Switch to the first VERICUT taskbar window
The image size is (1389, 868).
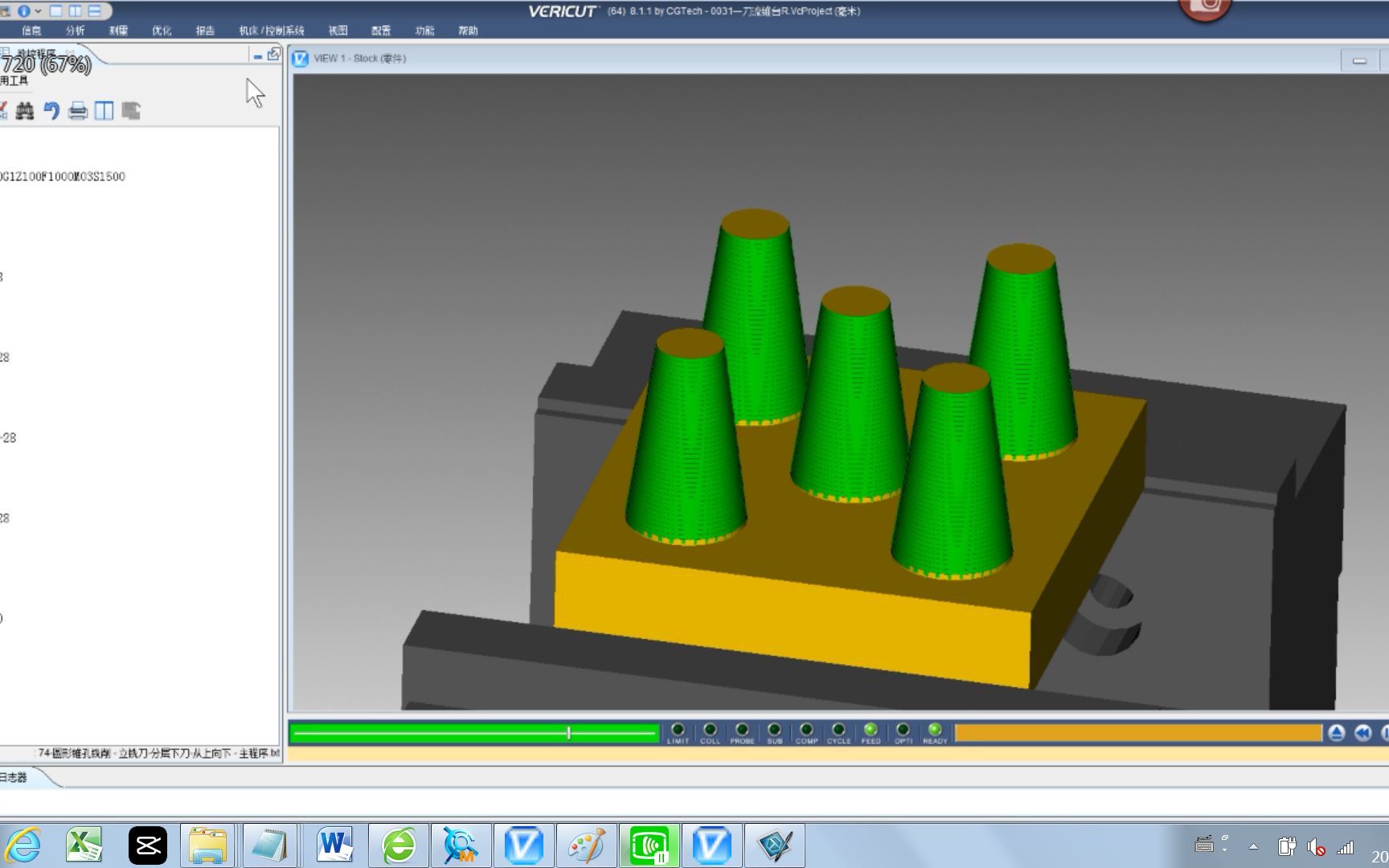click(x=523, y=845)
